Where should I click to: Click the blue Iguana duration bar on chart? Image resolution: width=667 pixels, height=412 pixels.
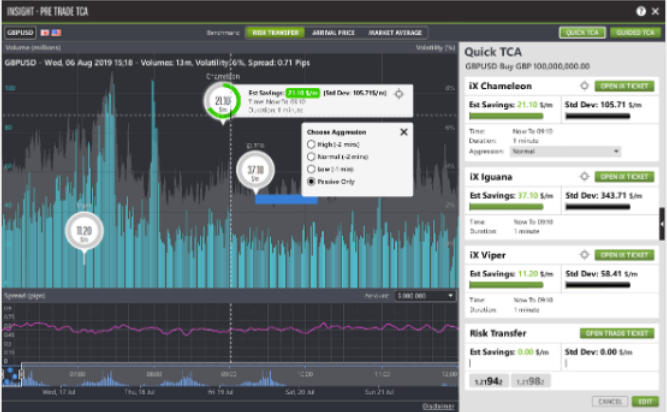pos(286,199)
